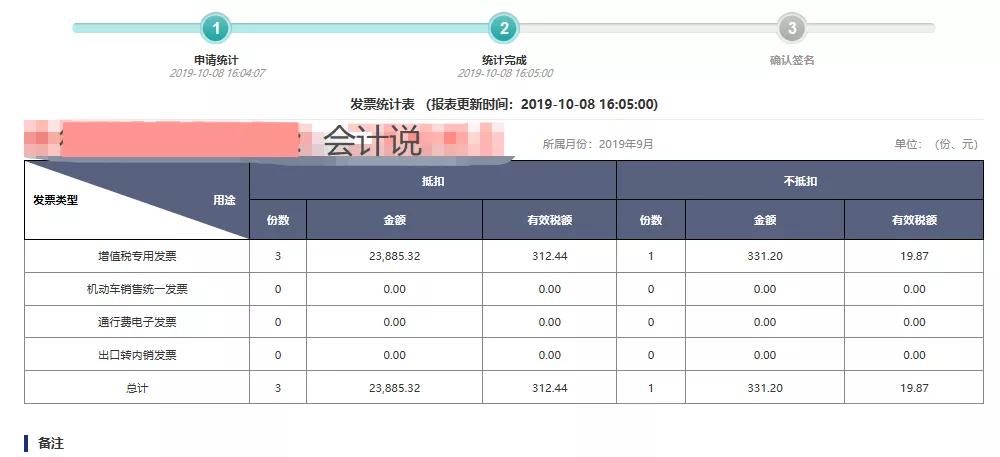Select the 机动车销售统一发票 row label
Viewport: 1000px width, 457px height.
137,289
